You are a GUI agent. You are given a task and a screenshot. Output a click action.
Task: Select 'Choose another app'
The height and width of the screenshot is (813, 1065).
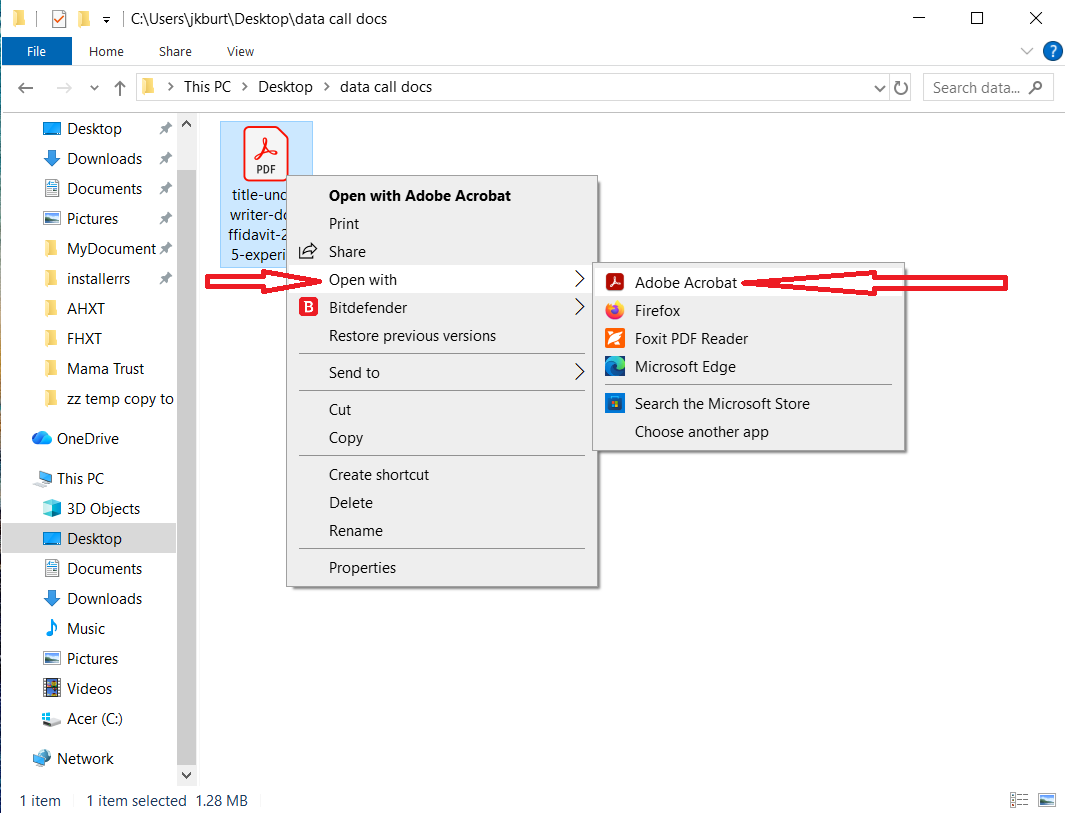(702, 431)
